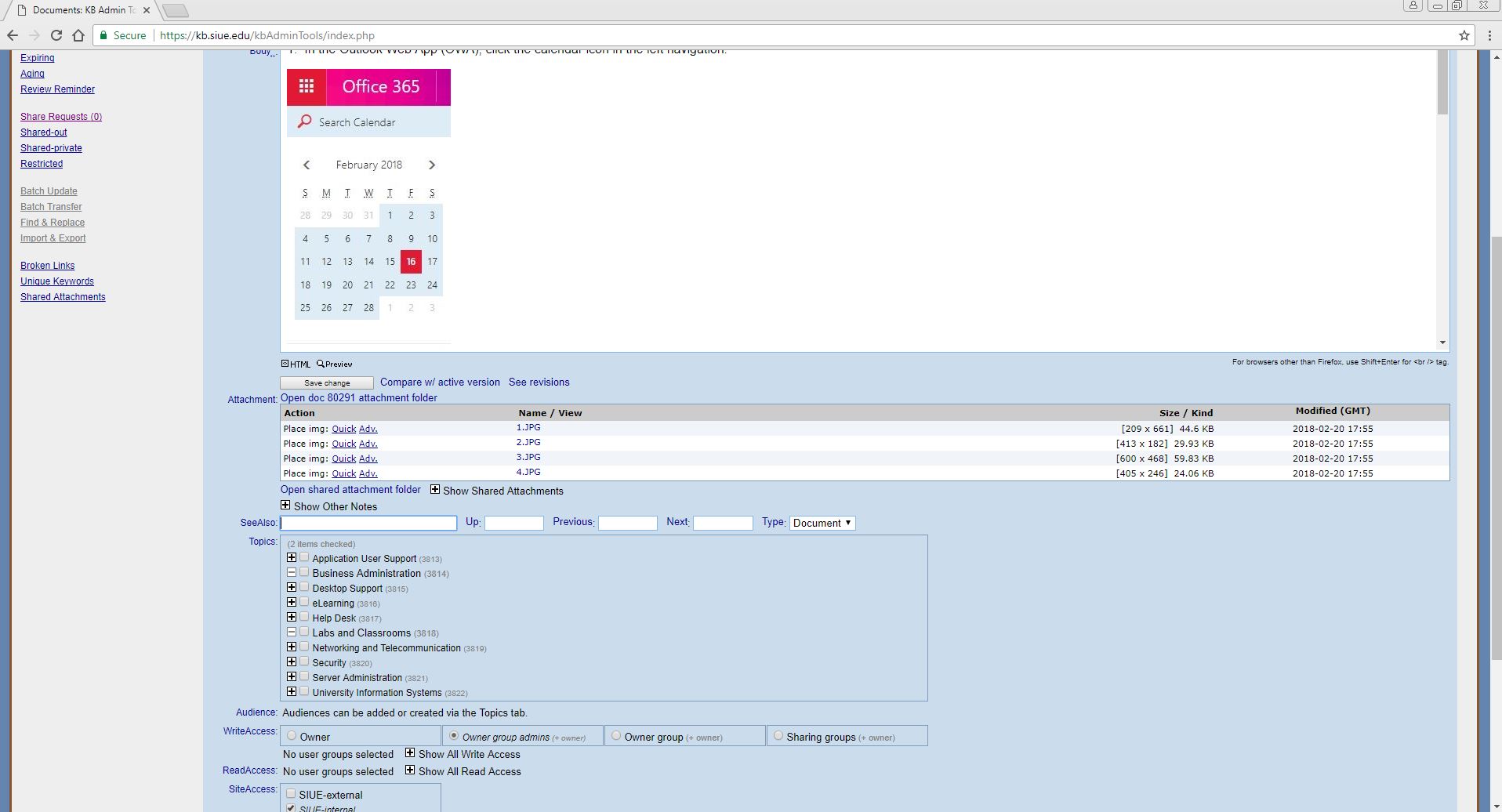Go to next month in calendar

(x=431, y=165)
